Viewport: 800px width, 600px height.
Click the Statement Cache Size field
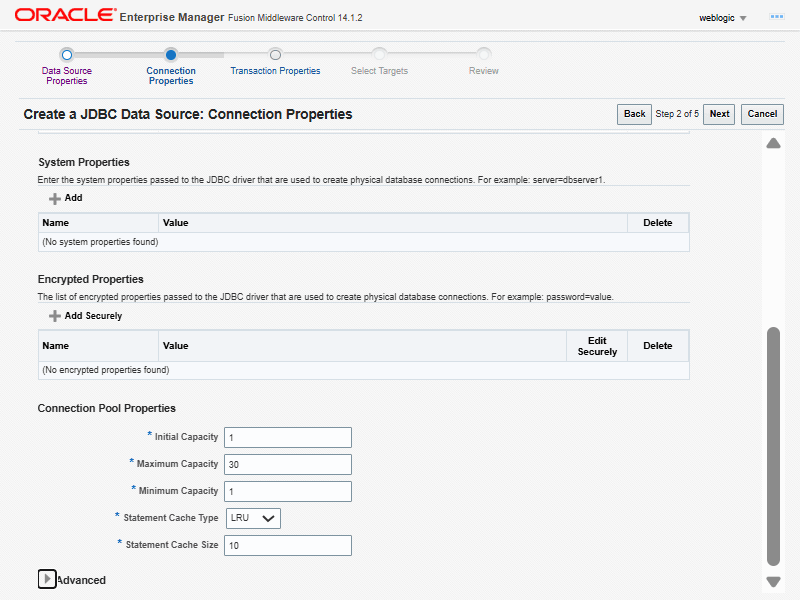tap(288, 545)
